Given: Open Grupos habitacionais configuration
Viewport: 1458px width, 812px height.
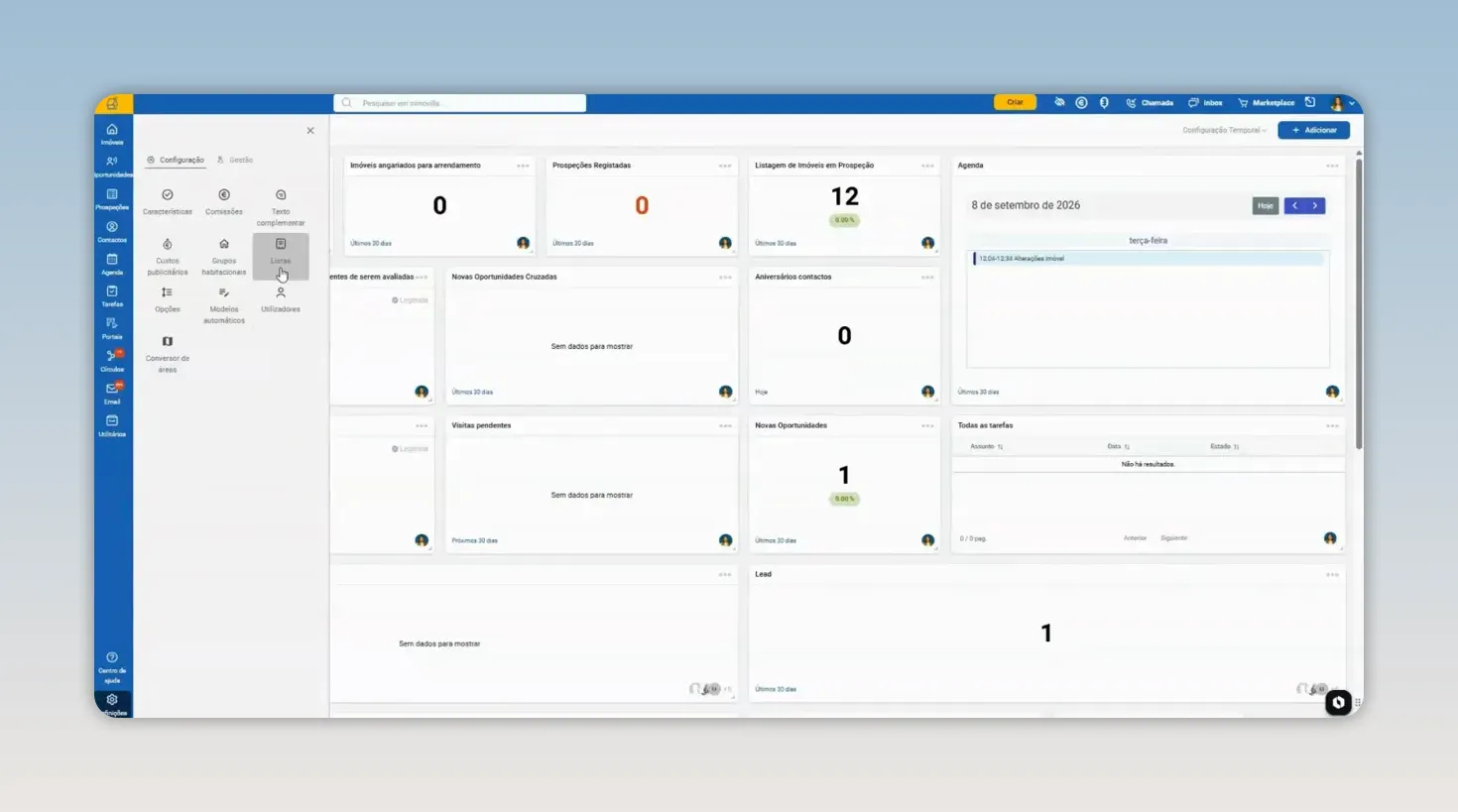Looking at the screenshot, I should tap(224, 257).
